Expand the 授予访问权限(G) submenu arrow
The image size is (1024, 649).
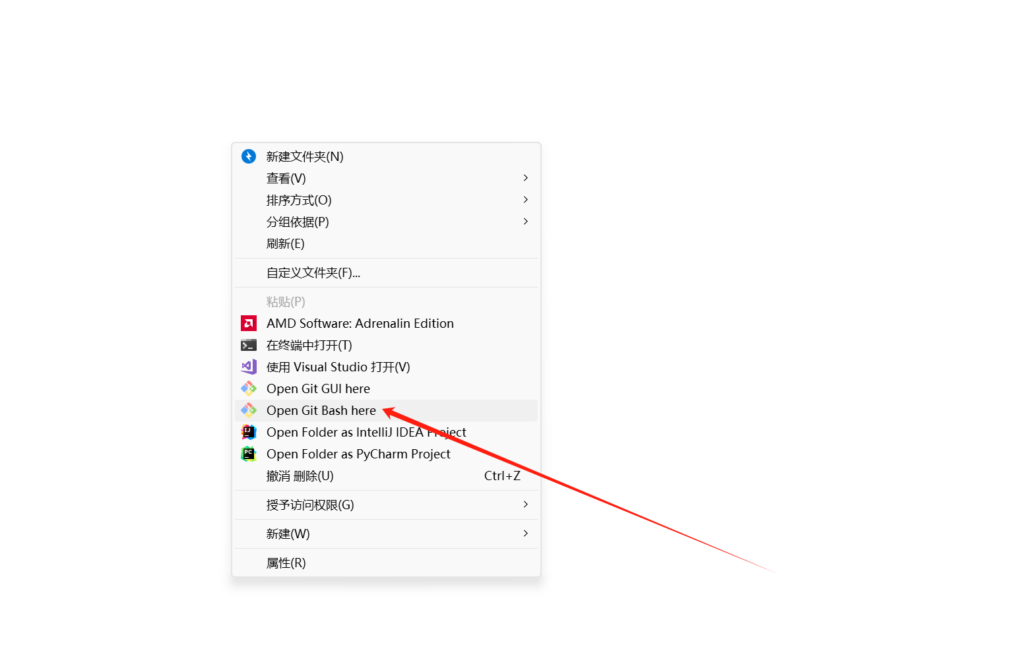coord(525,504)
